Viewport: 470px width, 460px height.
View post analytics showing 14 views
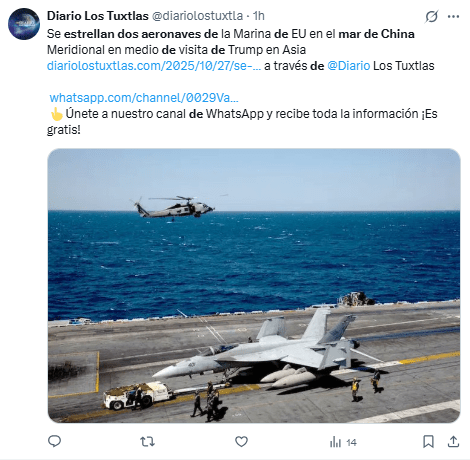coord(343,442)
